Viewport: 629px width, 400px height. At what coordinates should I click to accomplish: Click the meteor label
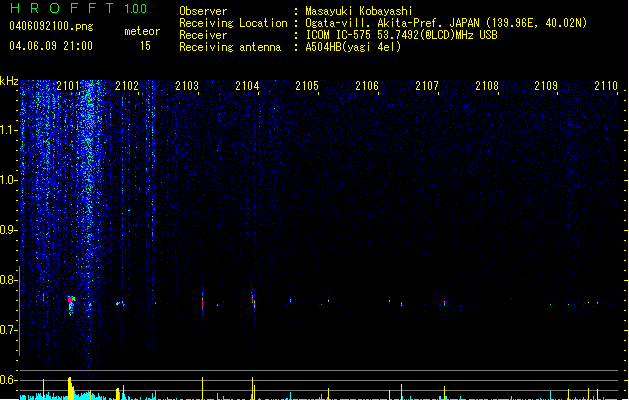tap(142, 31)
